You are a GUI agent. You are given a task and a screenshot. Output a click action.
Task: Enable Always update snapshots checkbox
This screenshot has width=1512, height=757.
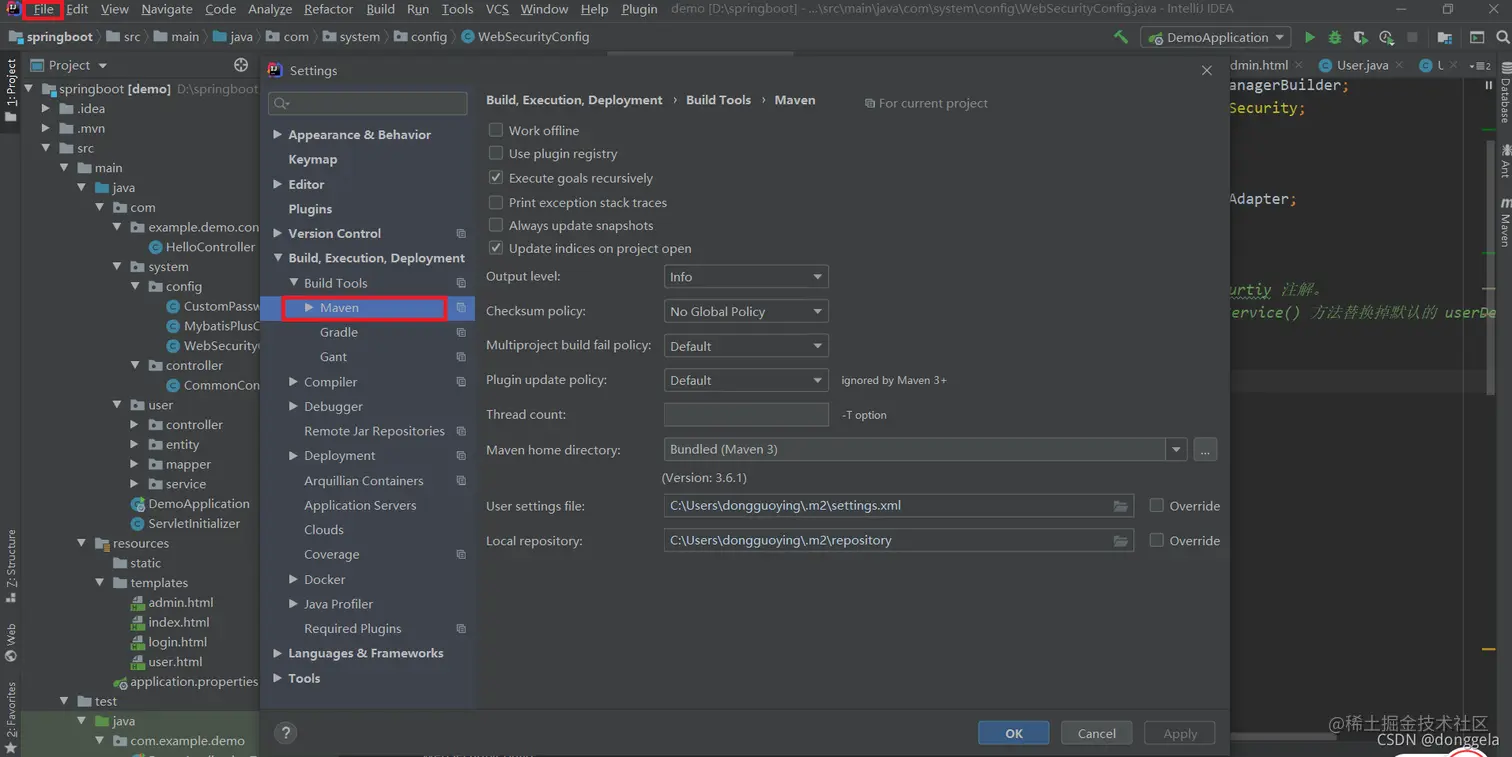pyautogui.click(x=496, y=225)
